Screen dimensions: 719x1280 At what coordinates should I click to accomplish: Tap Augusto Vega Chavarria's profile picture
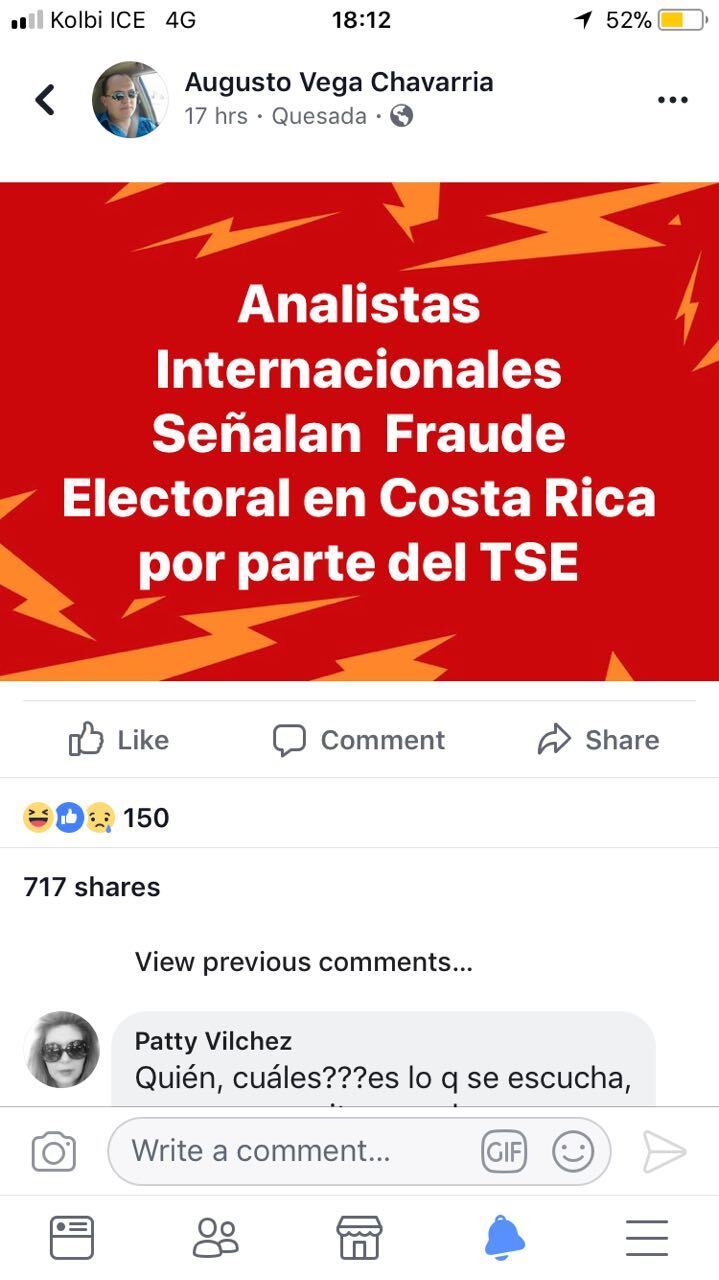click(130, 99)
